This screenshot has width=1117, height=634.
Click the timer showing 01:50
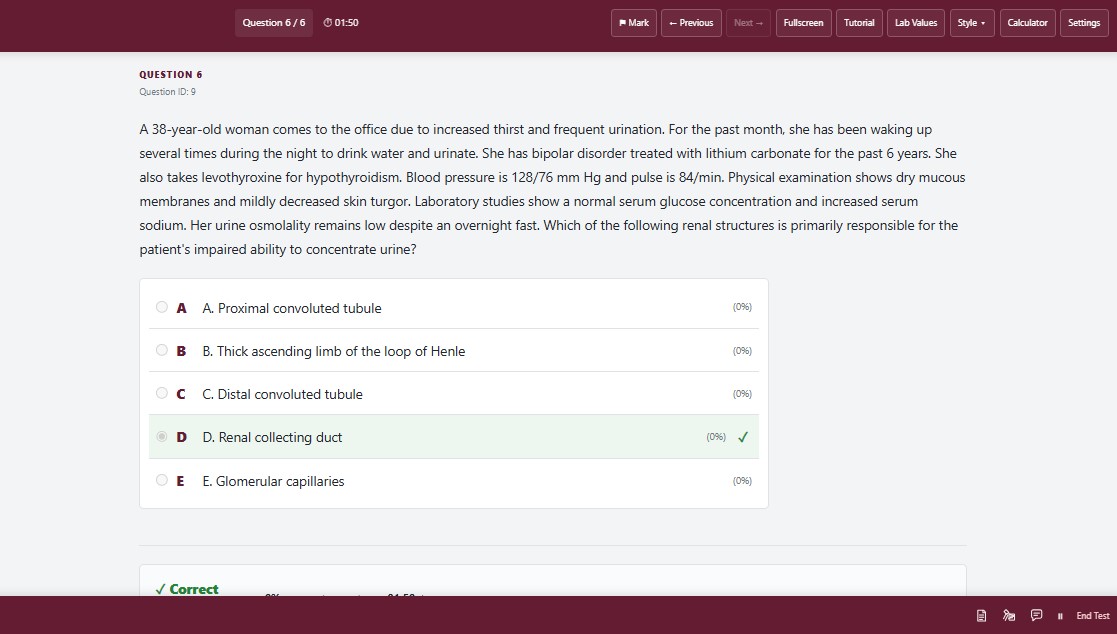(341, 23)
